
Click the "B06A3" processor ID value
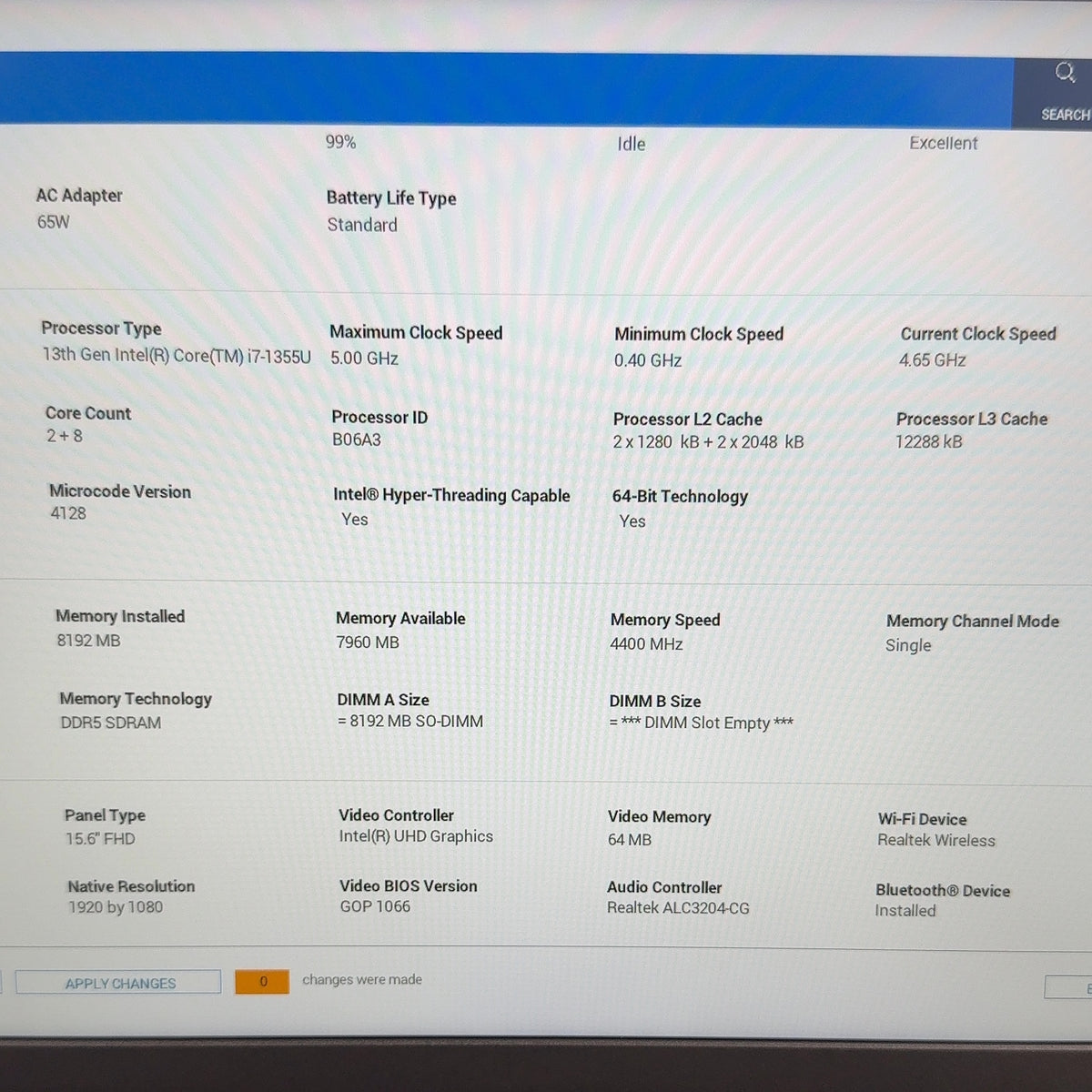tap(357, 440)
